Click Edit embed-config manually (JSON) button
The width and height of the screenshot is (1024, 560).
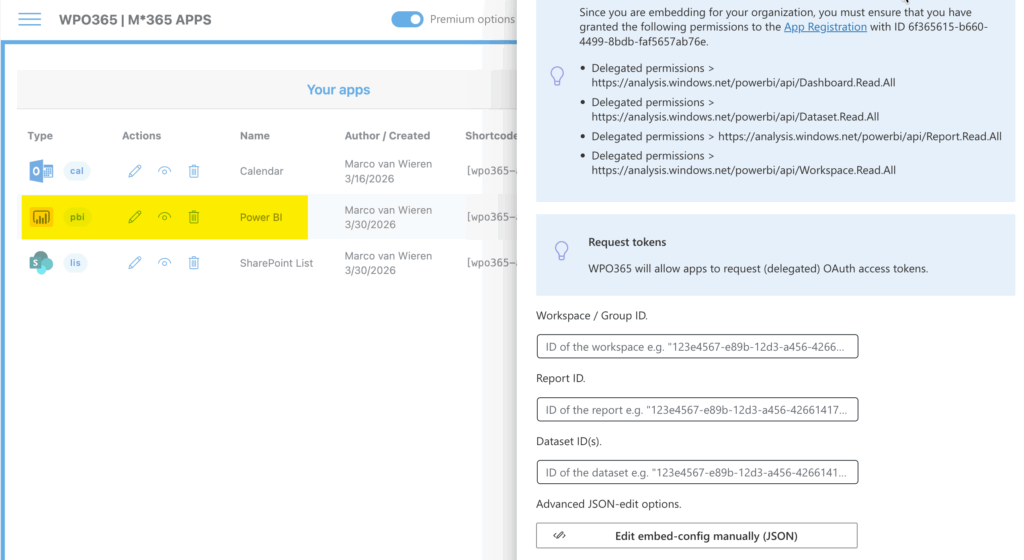click(x=697, y=536)
